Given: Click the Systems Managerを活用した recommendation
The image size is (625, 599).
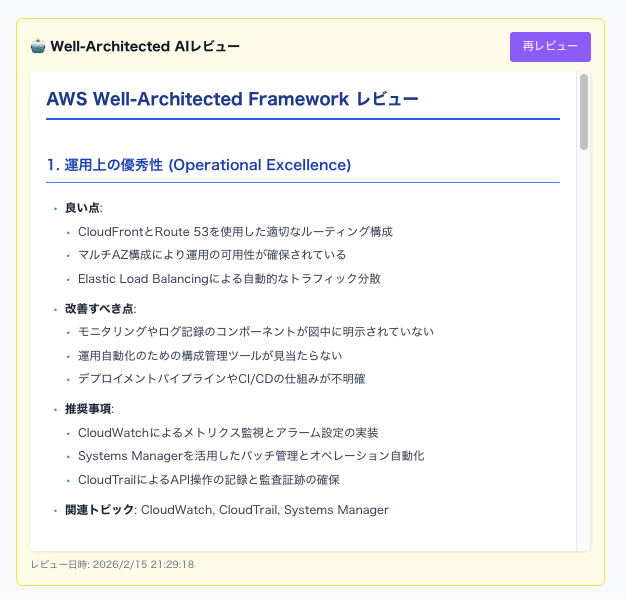Looking at the screenshot, I should point(251,455).
